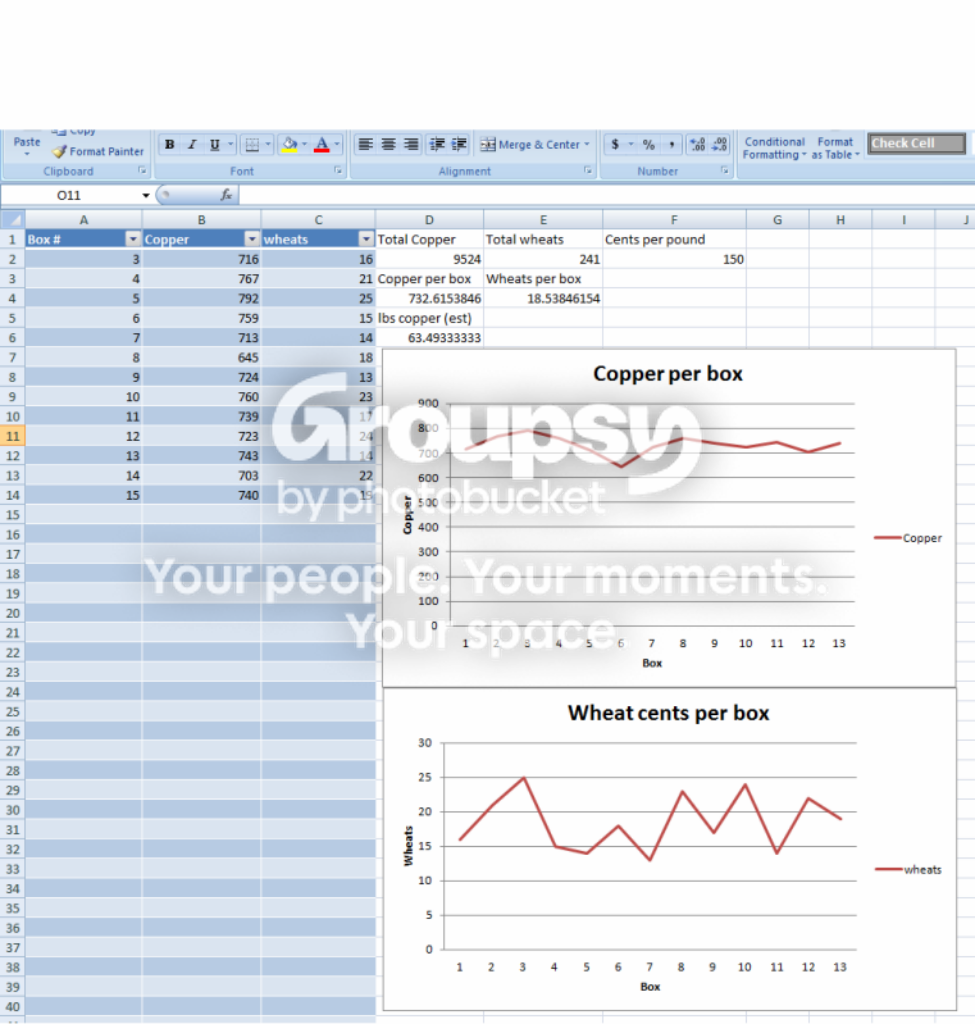Apply underline to selected cell
975x1024 pixels.
pyautogui.click(x=214, y=145)
